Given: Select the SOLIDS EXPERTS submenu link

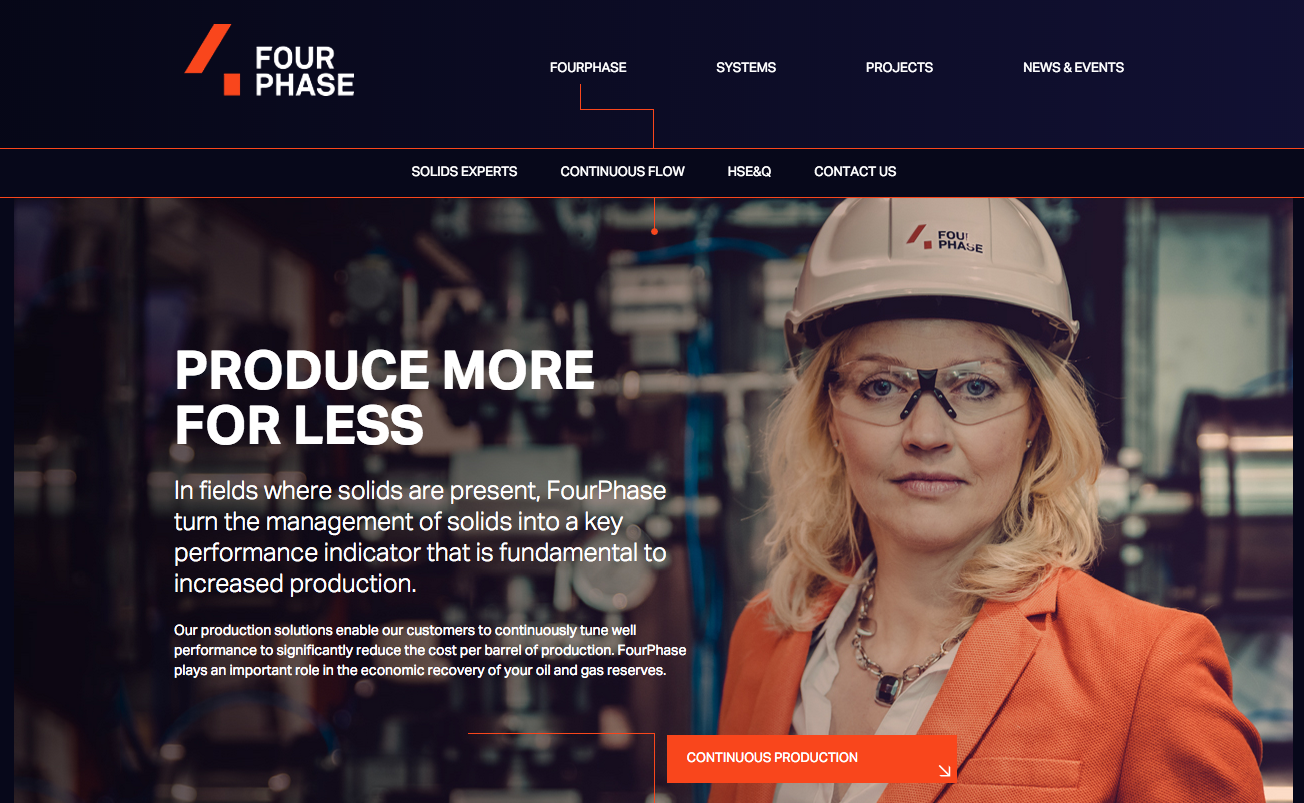Looking at the screenshot, I should click(464, 172).
